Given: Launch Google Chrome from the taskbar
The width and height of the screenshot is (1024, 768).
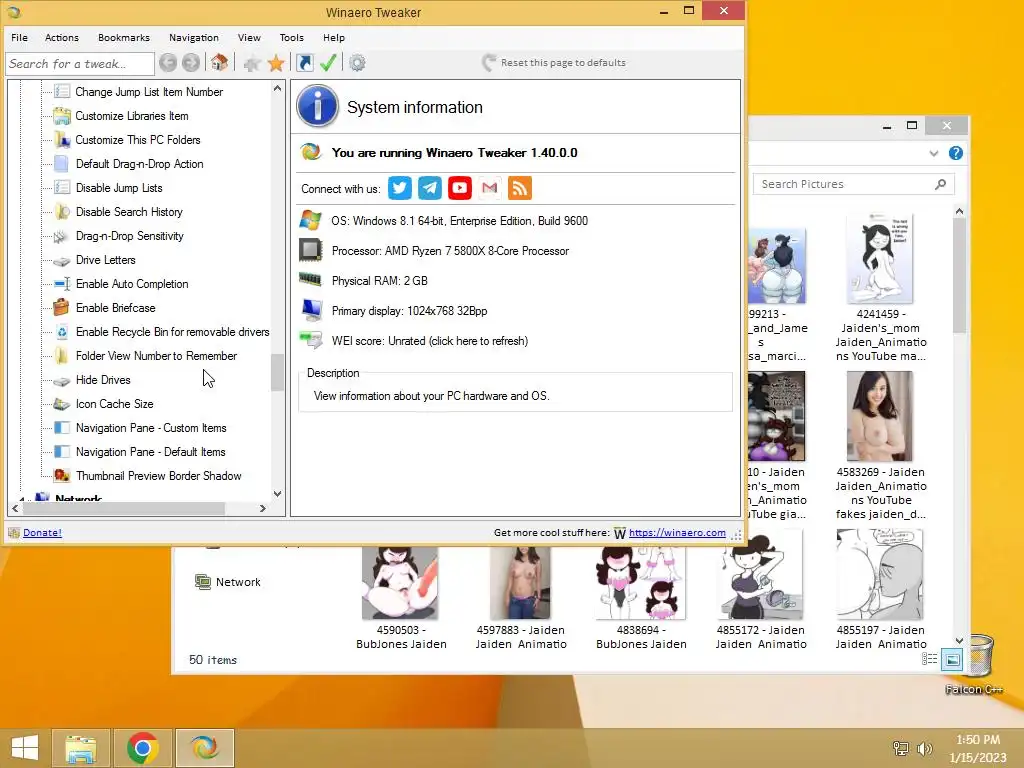Looking at the screenshot, I should (x=143, y=748).
